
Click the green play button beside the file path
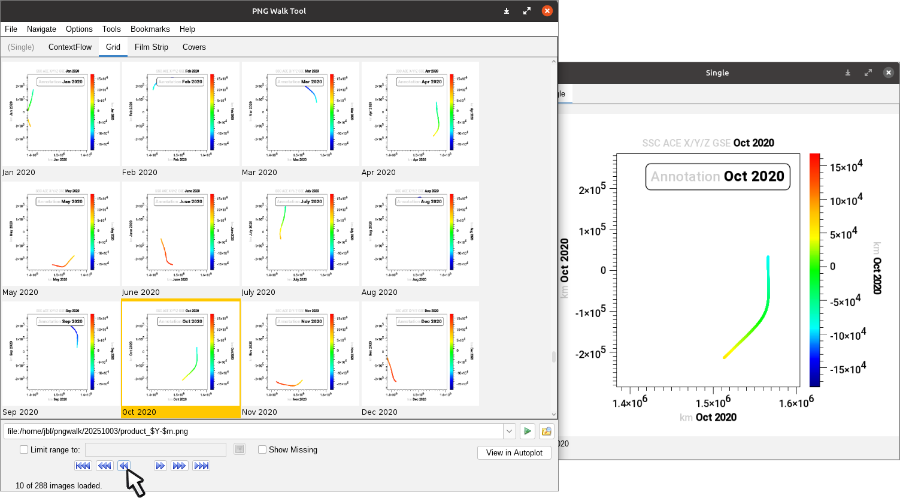(x=527, y=431)
